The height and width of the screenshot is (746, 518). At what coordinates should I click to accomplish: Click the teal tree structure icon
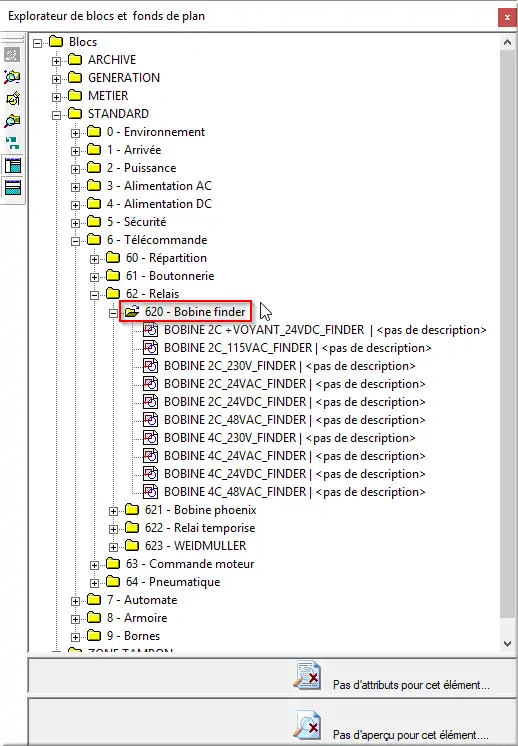[12, 143]
